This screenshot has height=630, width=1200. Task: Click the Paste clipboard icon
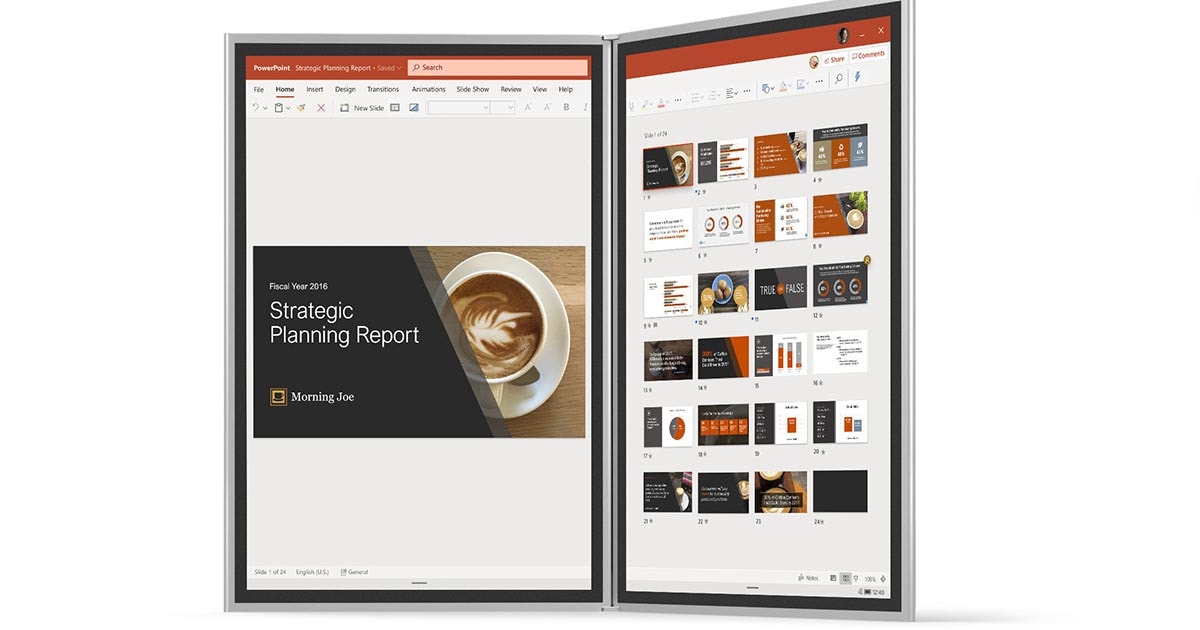tap(278, 108)
